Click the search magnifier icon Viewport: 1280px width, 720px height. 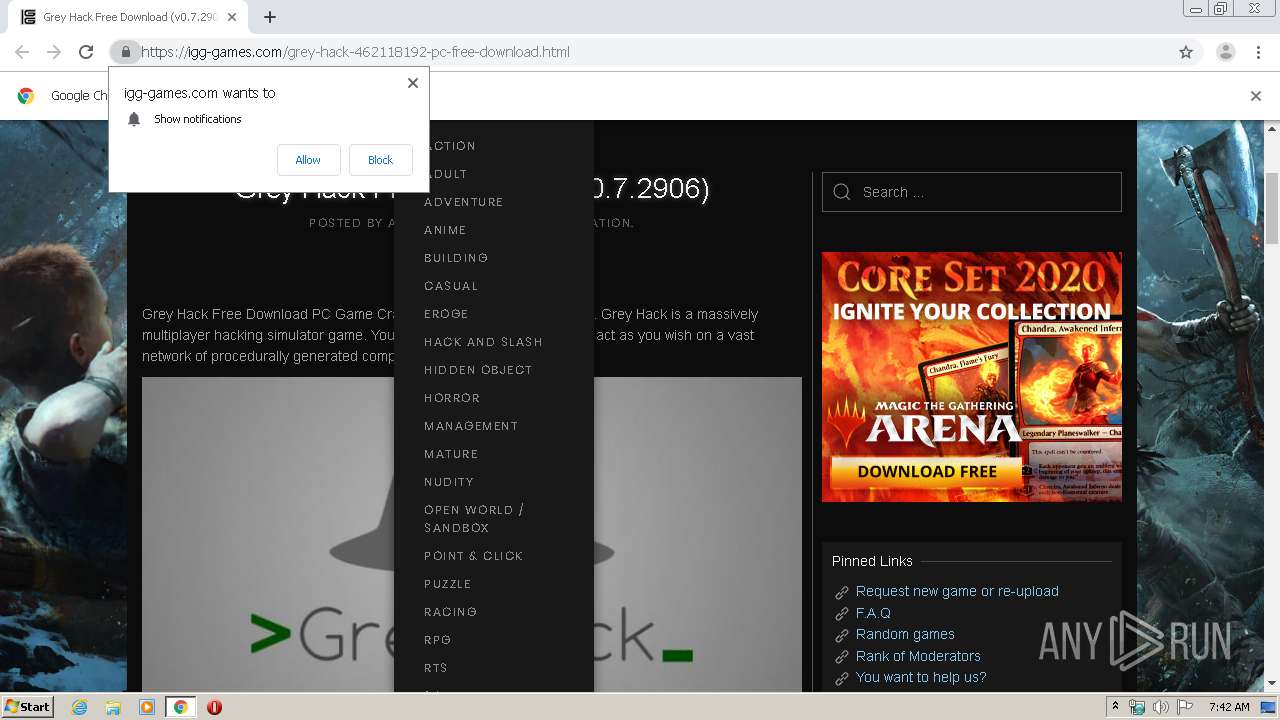(x=842, y=192)
